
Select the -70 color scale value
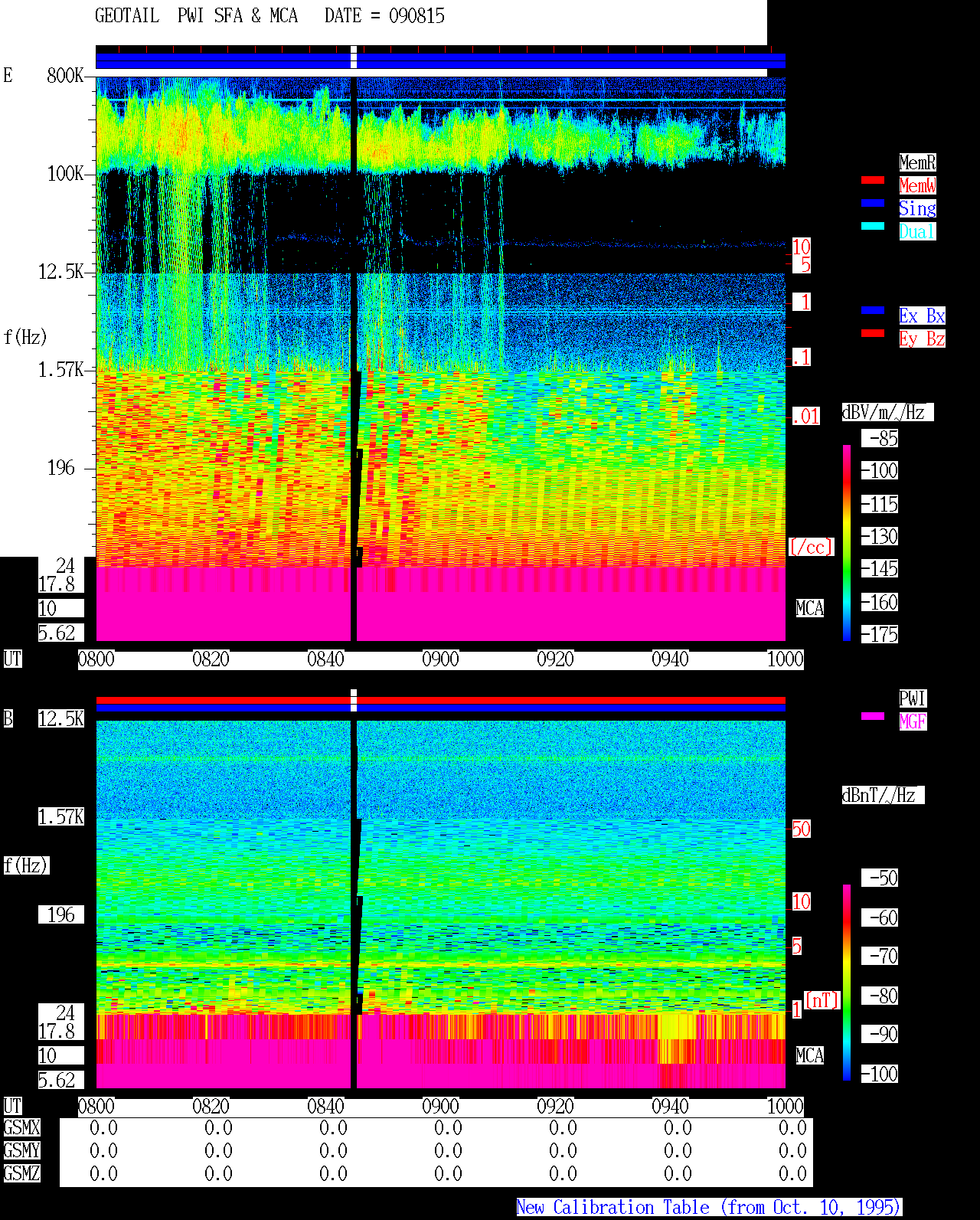tap(880, 956)
